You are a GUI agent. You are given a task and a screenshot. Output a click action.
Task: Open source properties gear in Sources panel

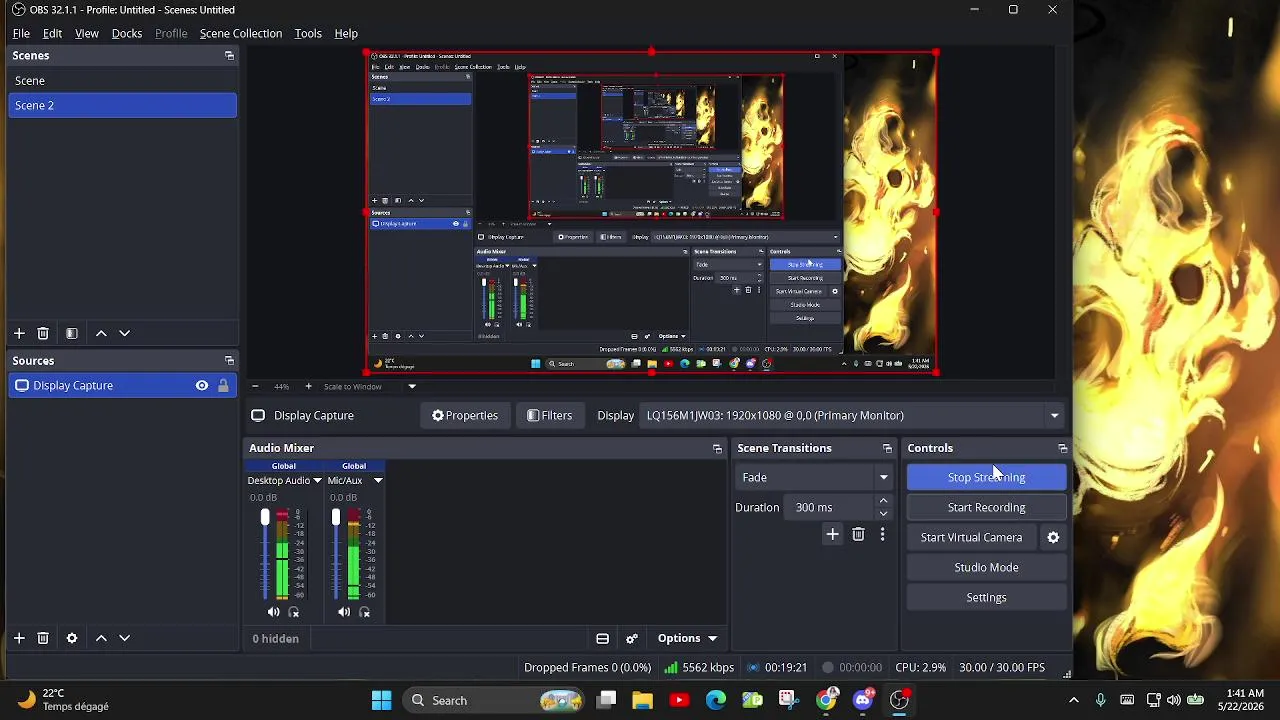click(x=72, y=638)
